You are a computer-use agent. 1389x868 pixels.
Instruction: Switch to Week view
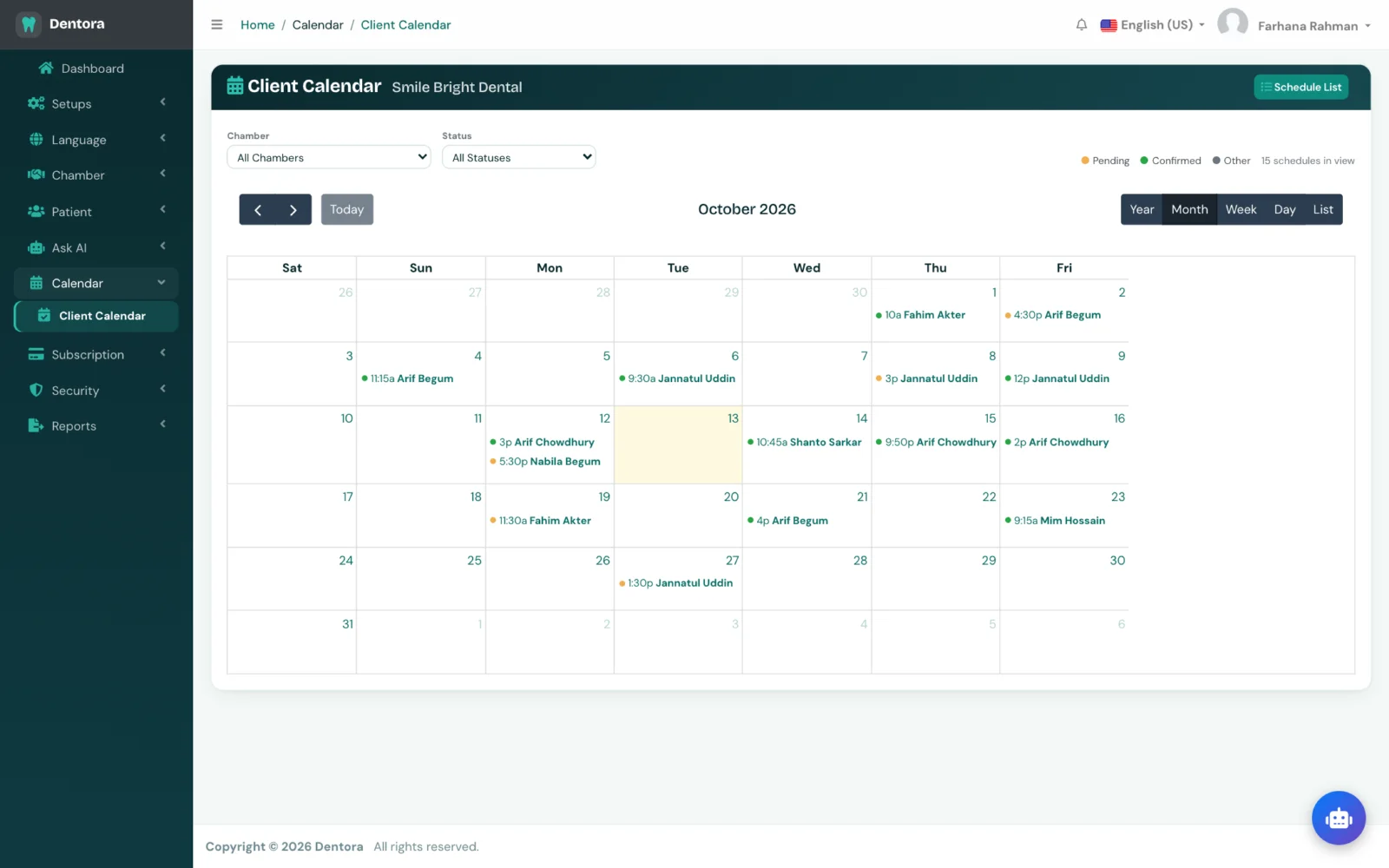(x=1241, y=209)
